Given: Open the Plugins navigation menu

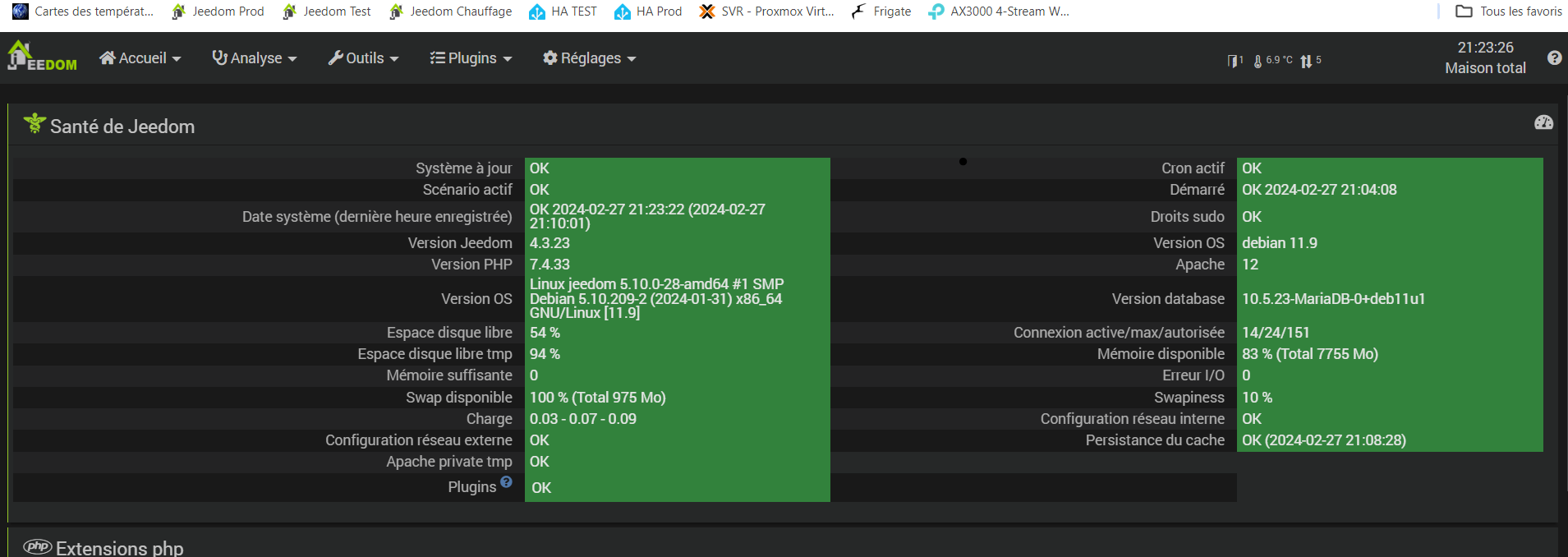Looking at the screenshot, I should click(x=471, y=58).
